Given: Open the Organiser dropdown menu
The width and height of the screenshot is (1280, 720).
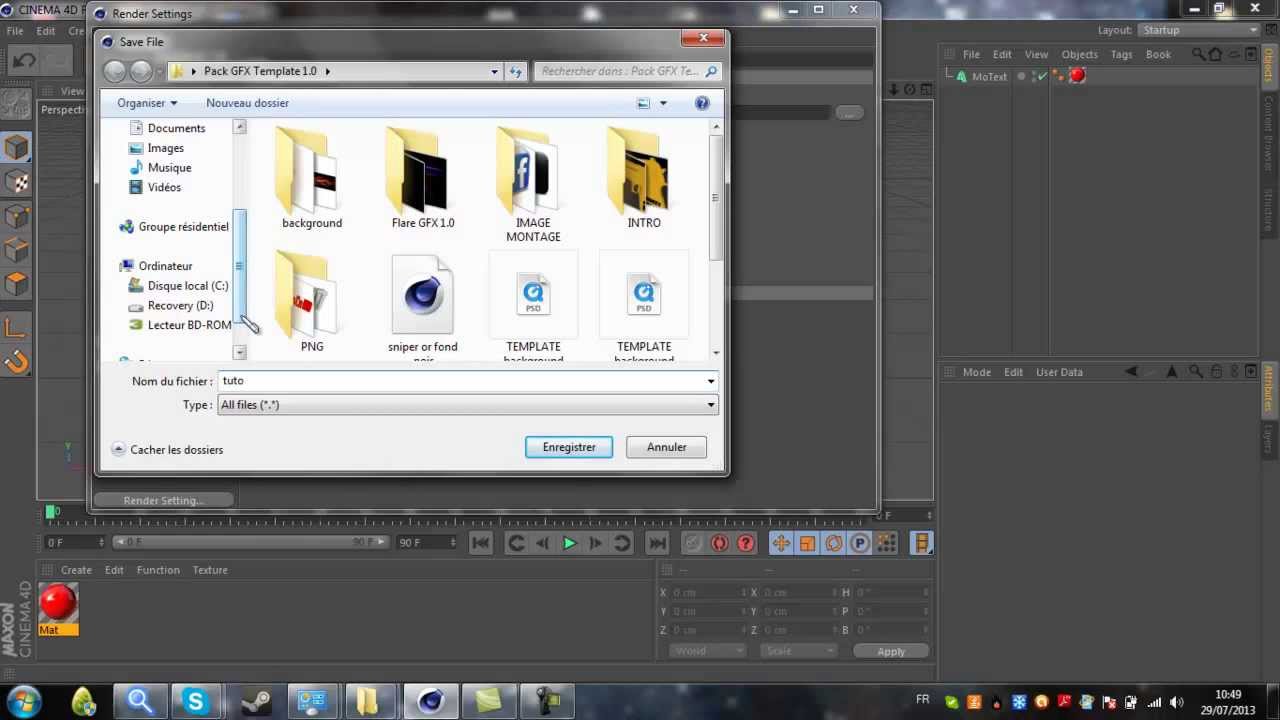Looking at the screenshot, I should tap(147, 103).
